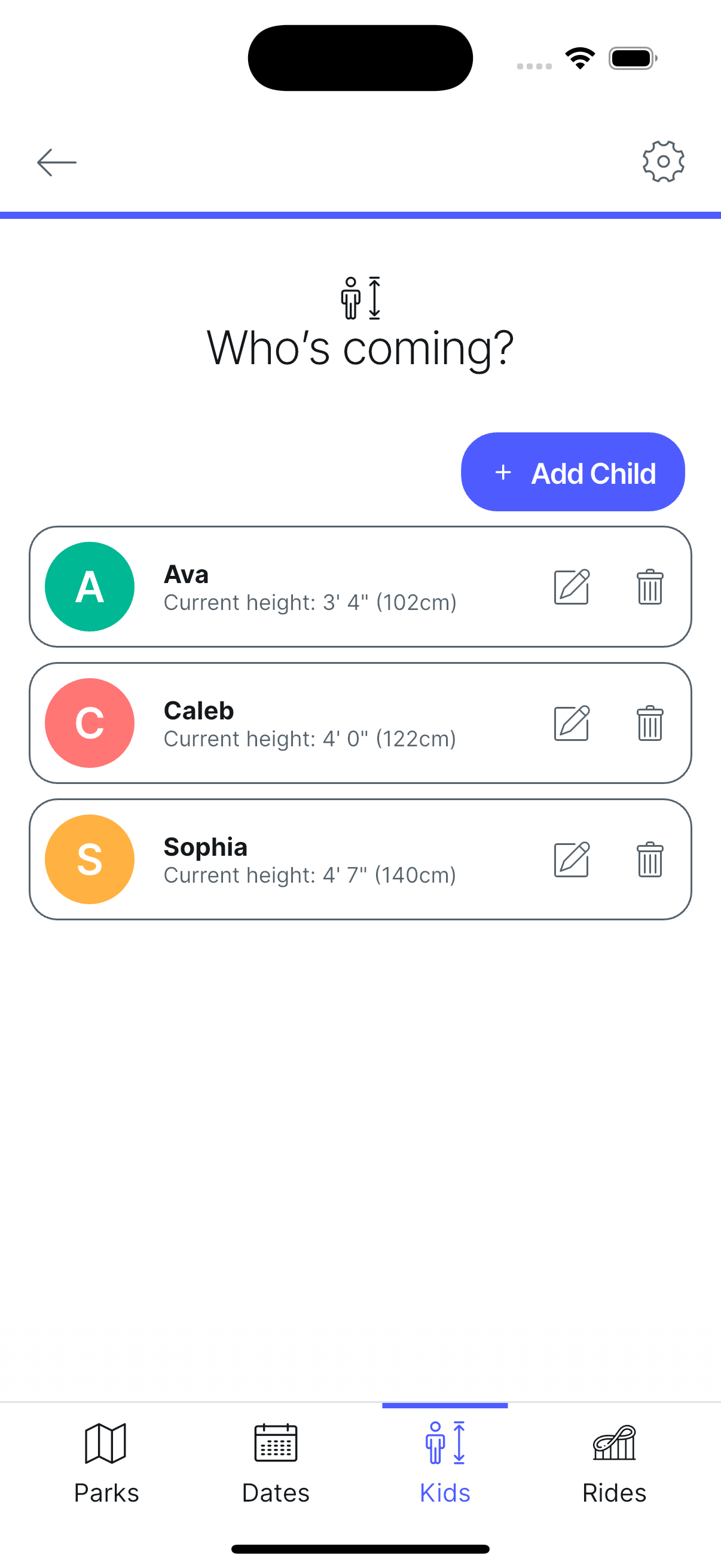
Task: Go to the Dates tab
Action: tap(276, 1463)
